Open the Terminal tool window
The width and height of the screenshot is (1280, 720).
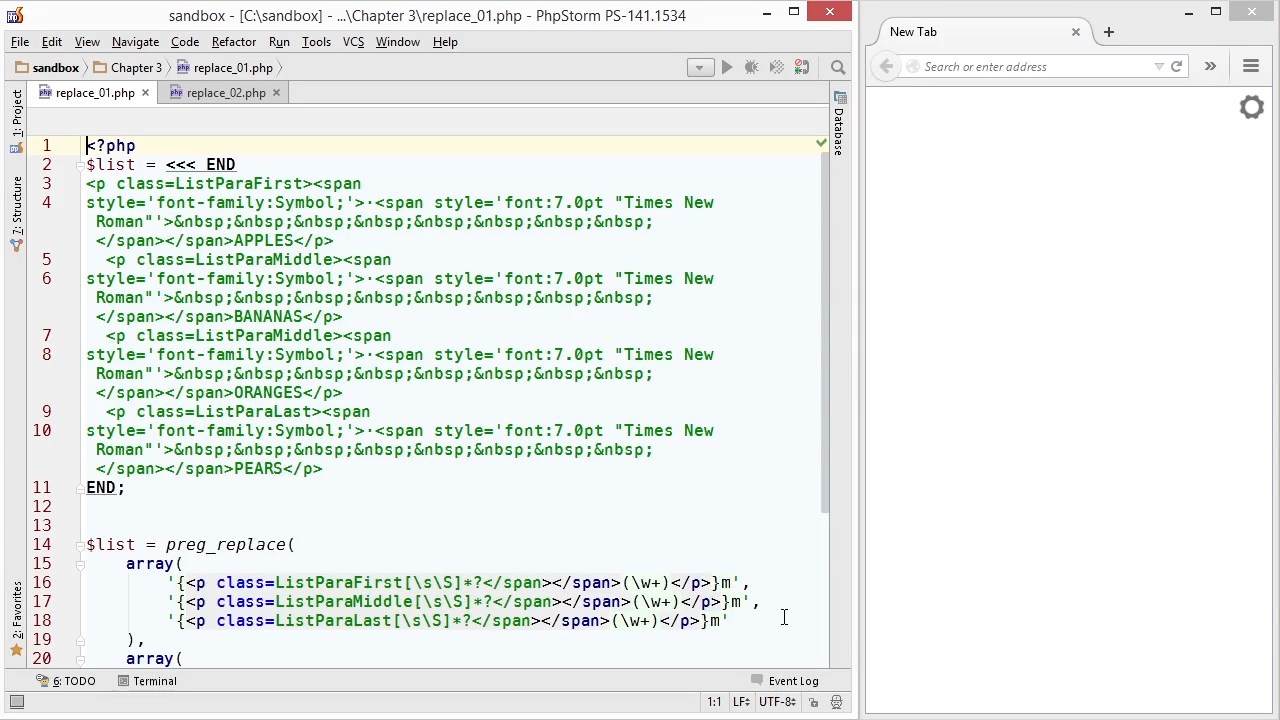point(147,681)
